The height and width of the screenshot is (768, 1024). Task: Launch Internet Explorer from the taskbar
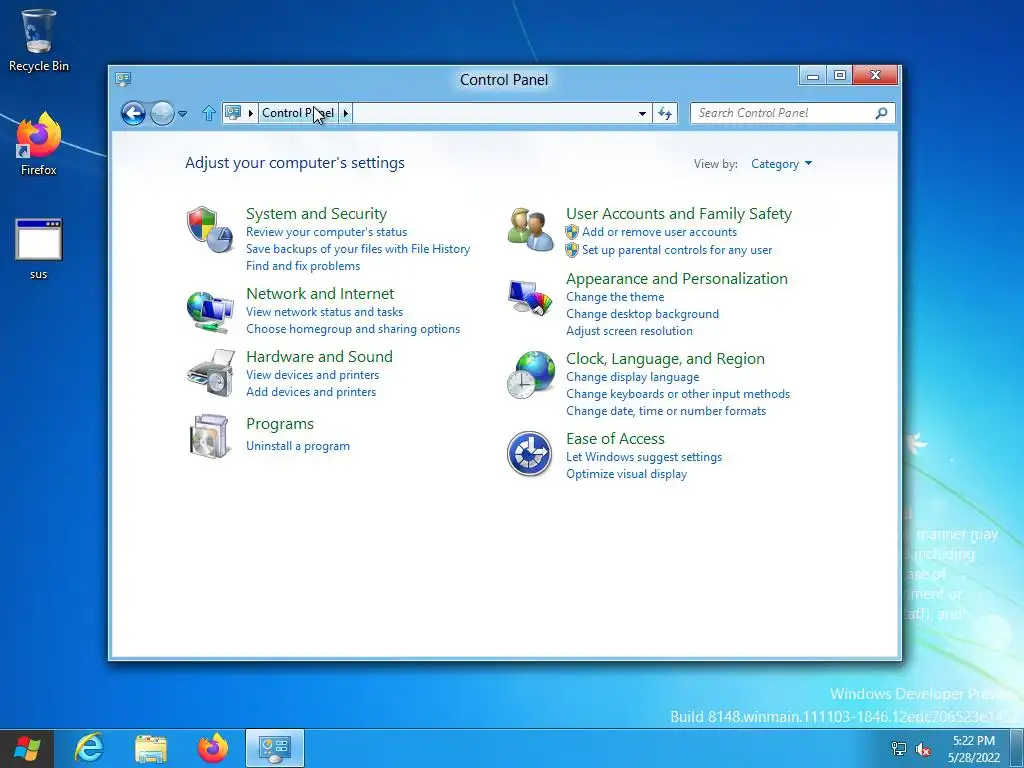[x=89, y=748]
